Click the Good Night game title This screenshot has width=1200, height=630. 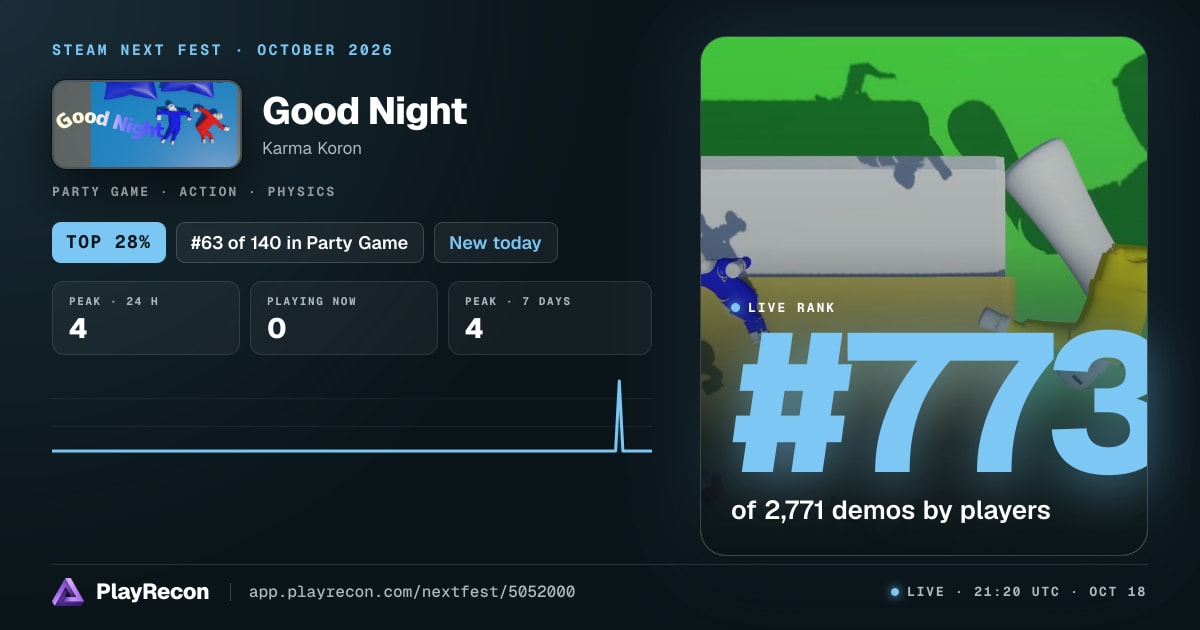click(x=365, y=111)
